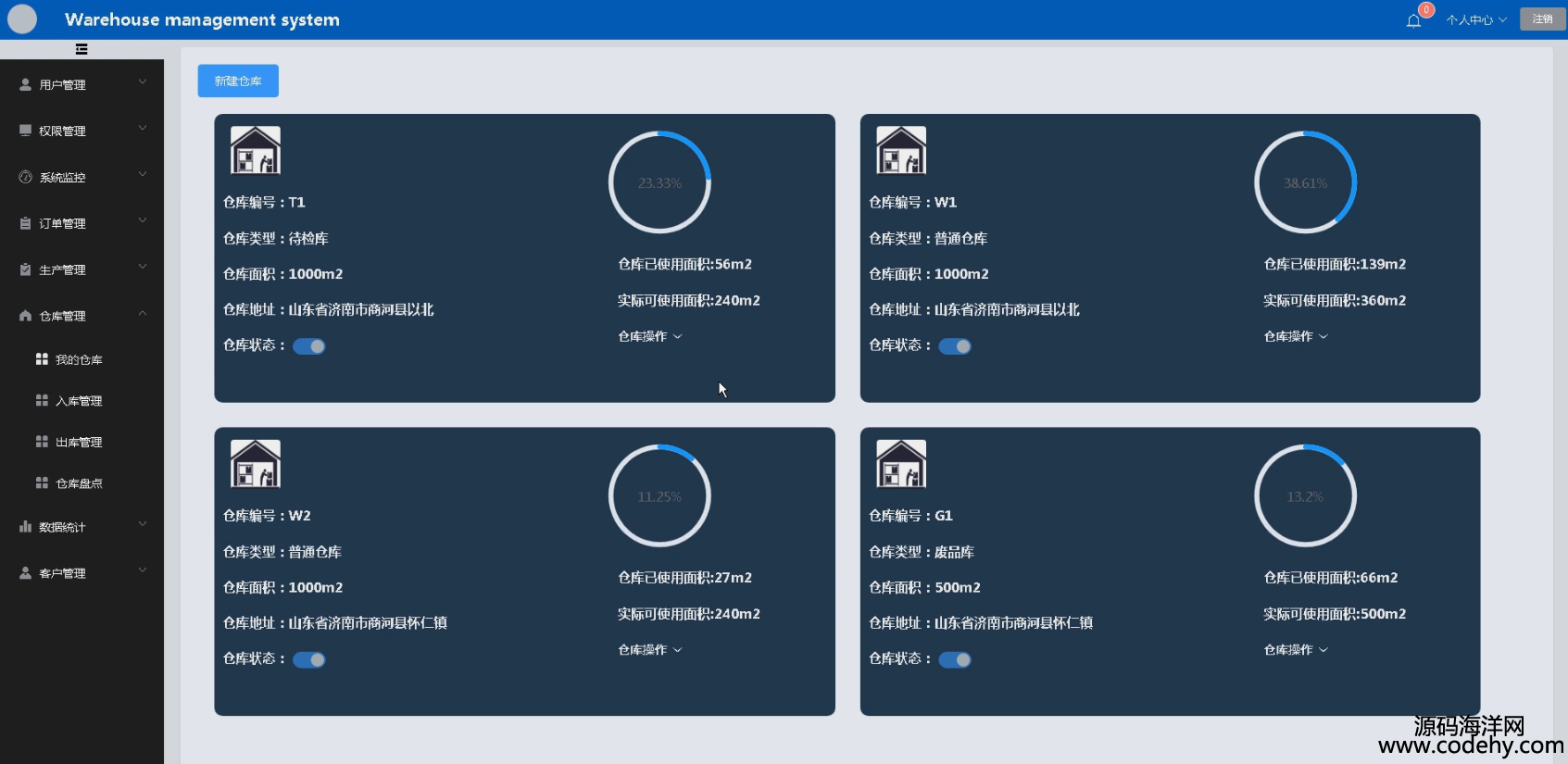Click text 仓库已使用面积:139m2
This screenshot has width=1568, height=764.
click(1335, 264)
